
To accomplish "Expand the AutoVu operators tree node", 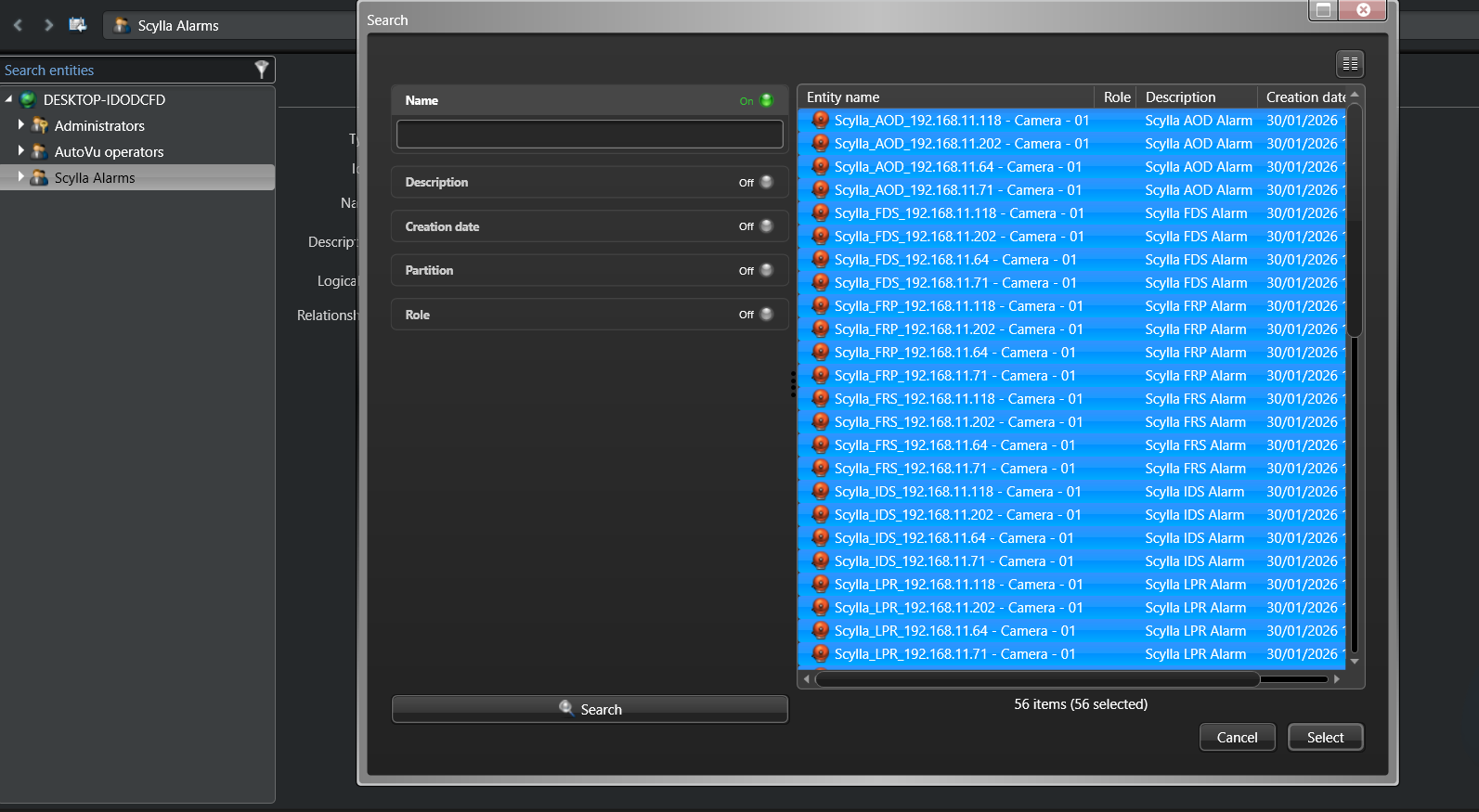I will coord(21,150).
